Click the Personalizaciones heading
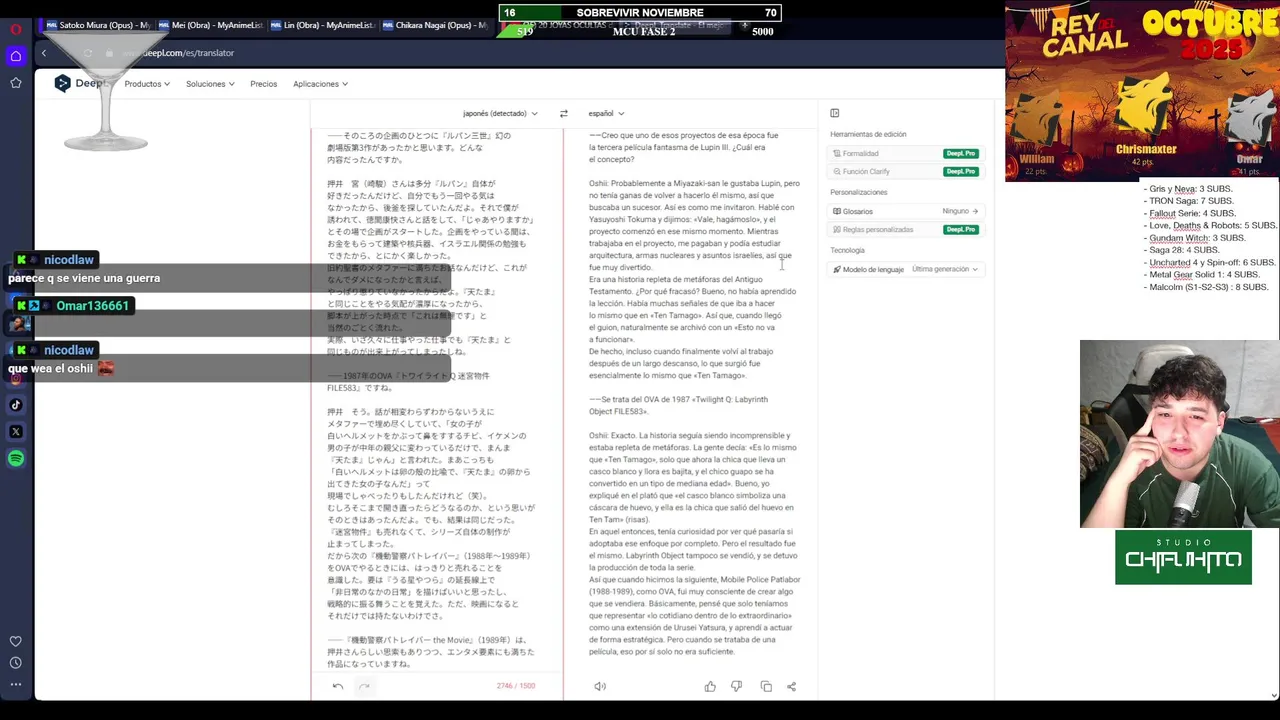 pos(859,192)
